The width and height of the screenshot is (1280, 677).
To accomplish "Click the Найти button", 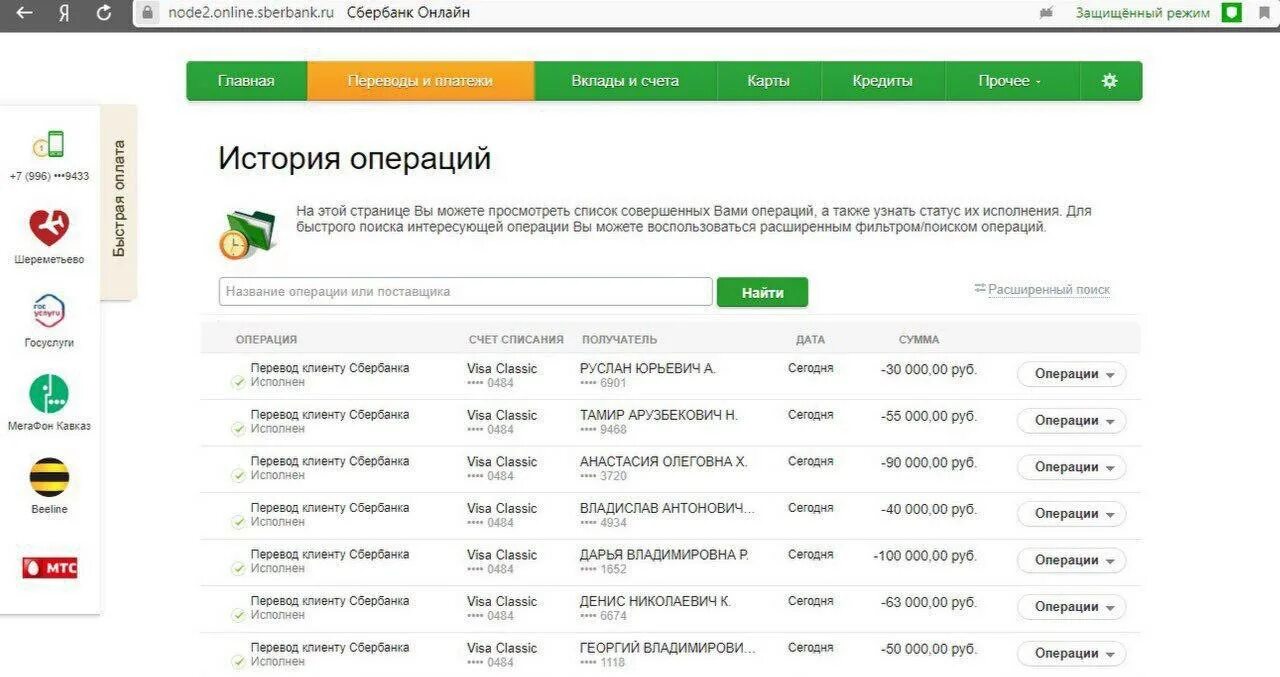I will [x=762, y=293].
